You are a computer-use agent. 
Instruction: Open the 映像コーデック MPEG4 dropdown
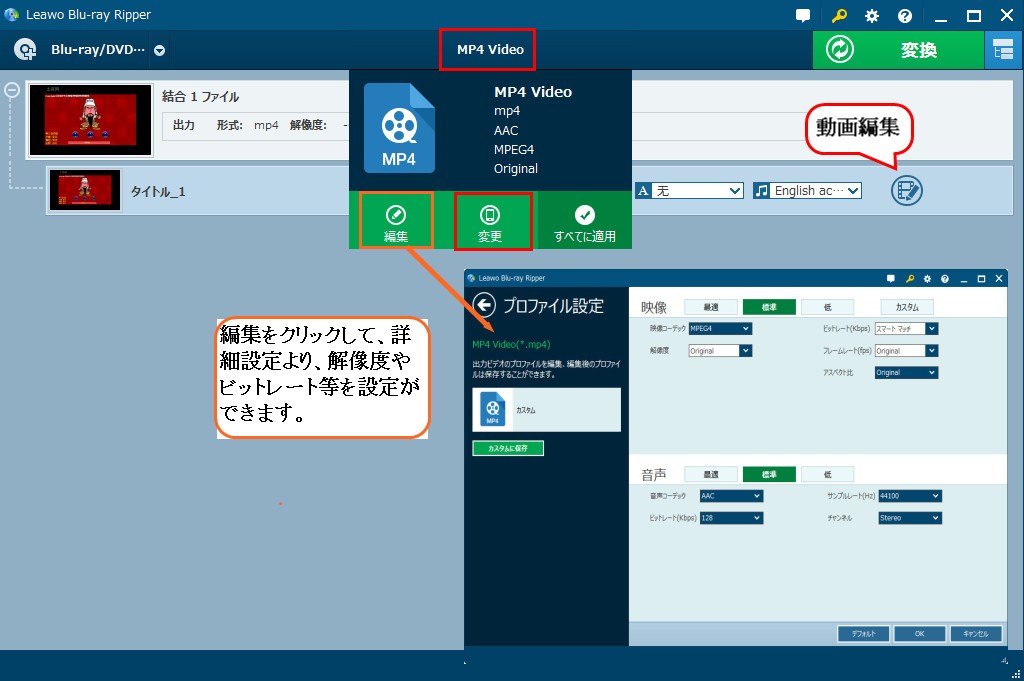[720, 328]
